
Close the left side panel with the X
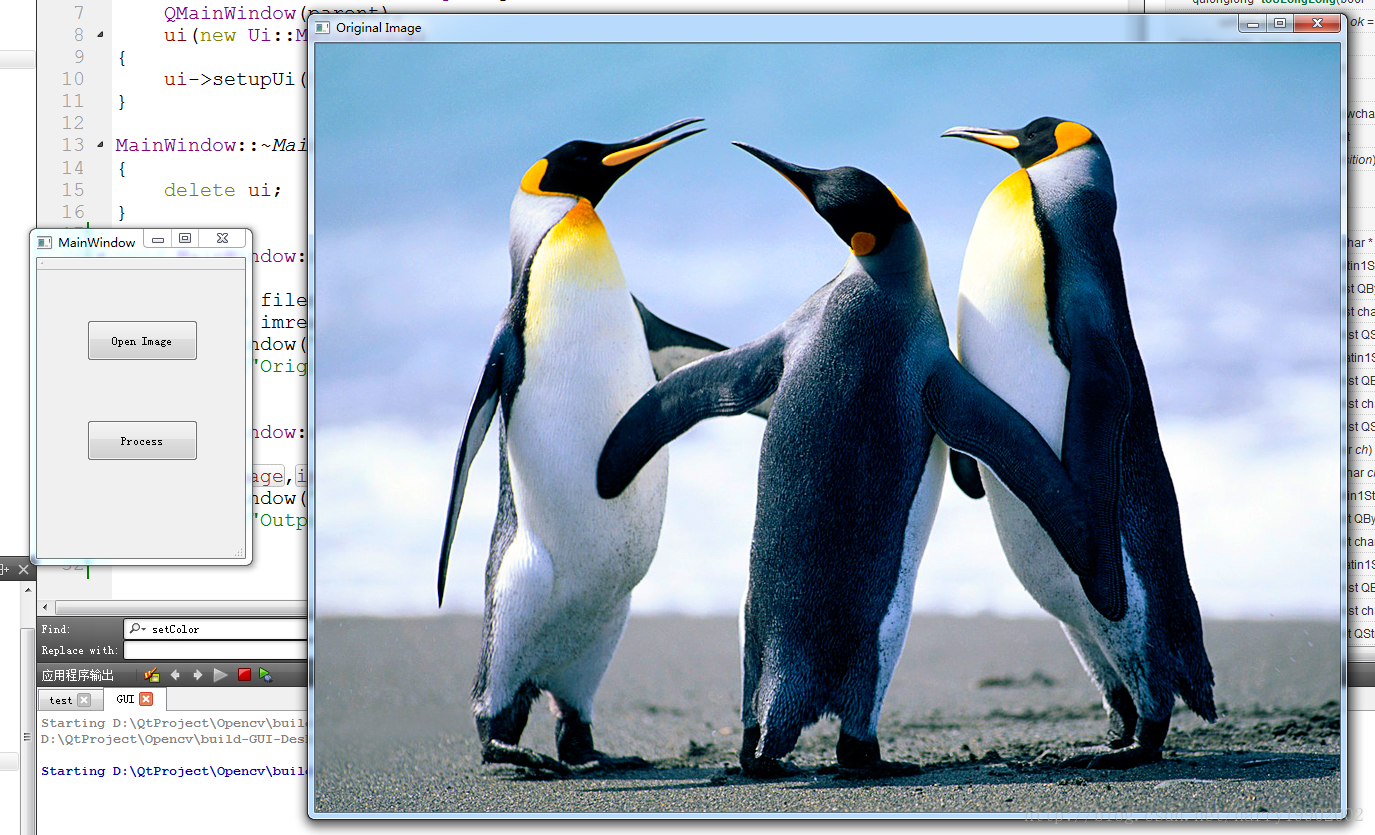click(24, 570)
